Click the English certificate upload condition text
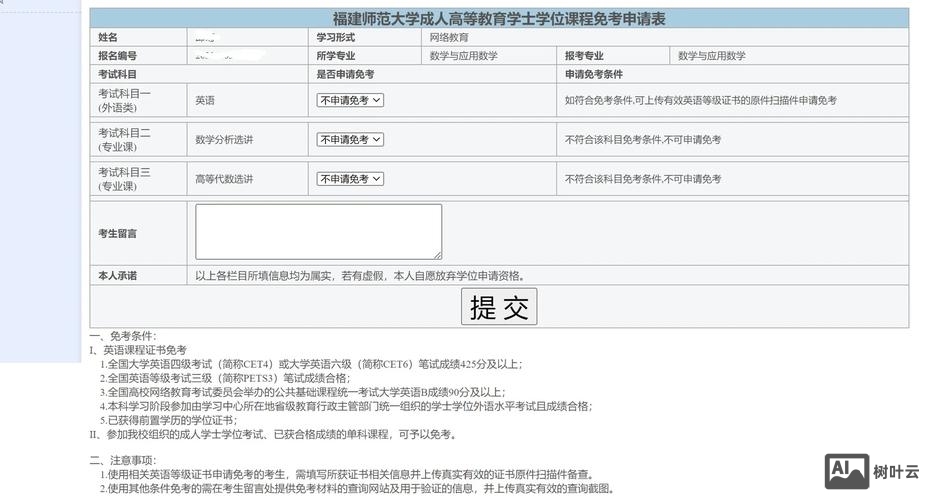Image resolution: width=927 pixels, height=500 pixels. pyautogui.click(x=701, y=100)
